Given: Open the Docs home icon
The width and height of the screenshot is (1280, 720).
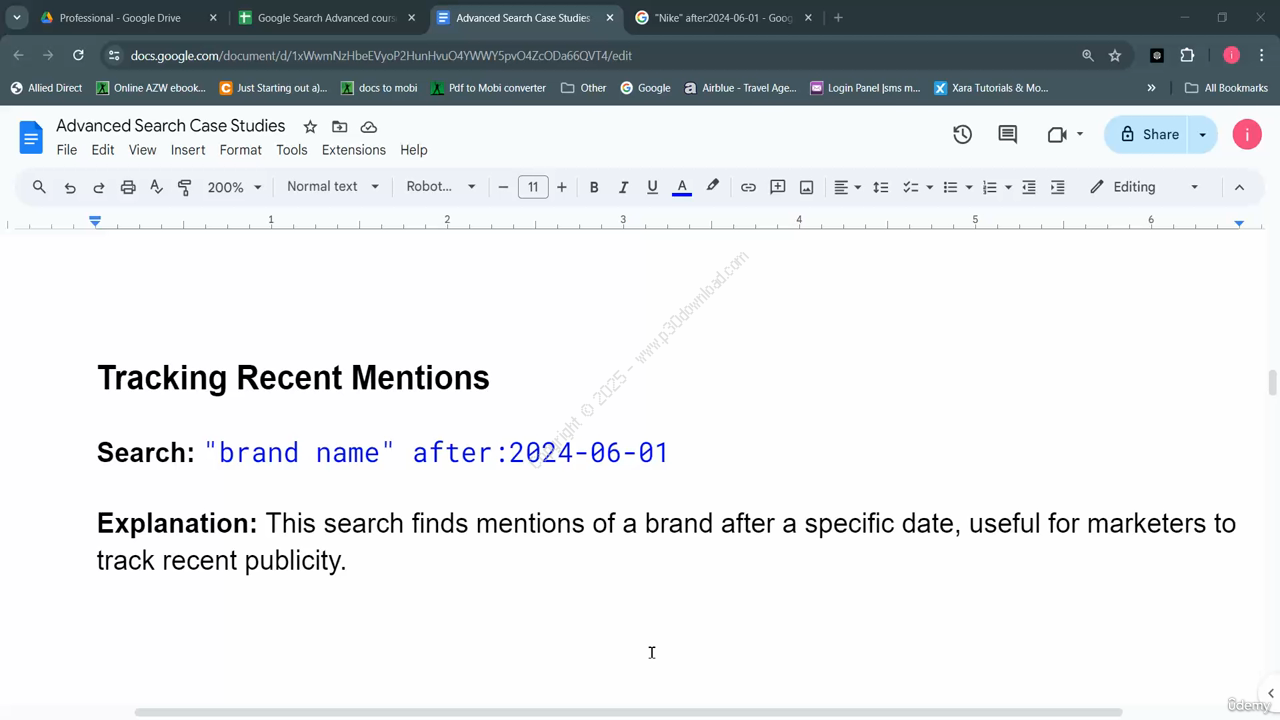Looking at the screenshot, I should coord(31,137).
